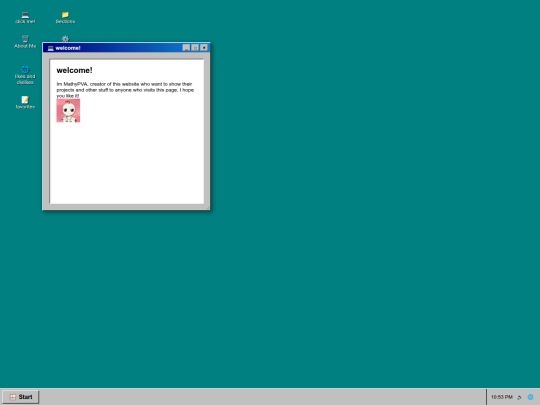Click the welcome! window title bar text
The height and width of the screenshot is (405, 540).
(x=68, y=48)
